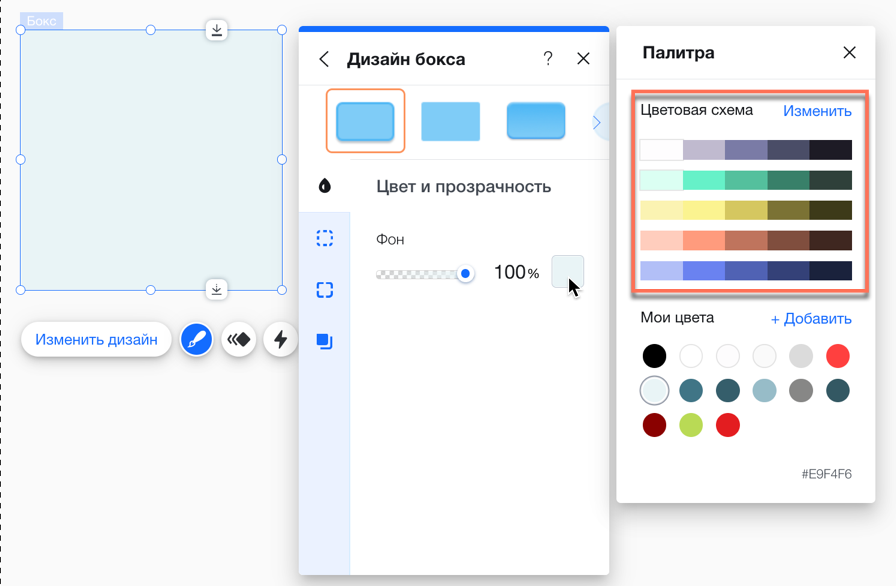The height and width of the screenshot is (586, 896).
Task: Switch to the dashed-square border tab
Action: (x=325, y=238)
